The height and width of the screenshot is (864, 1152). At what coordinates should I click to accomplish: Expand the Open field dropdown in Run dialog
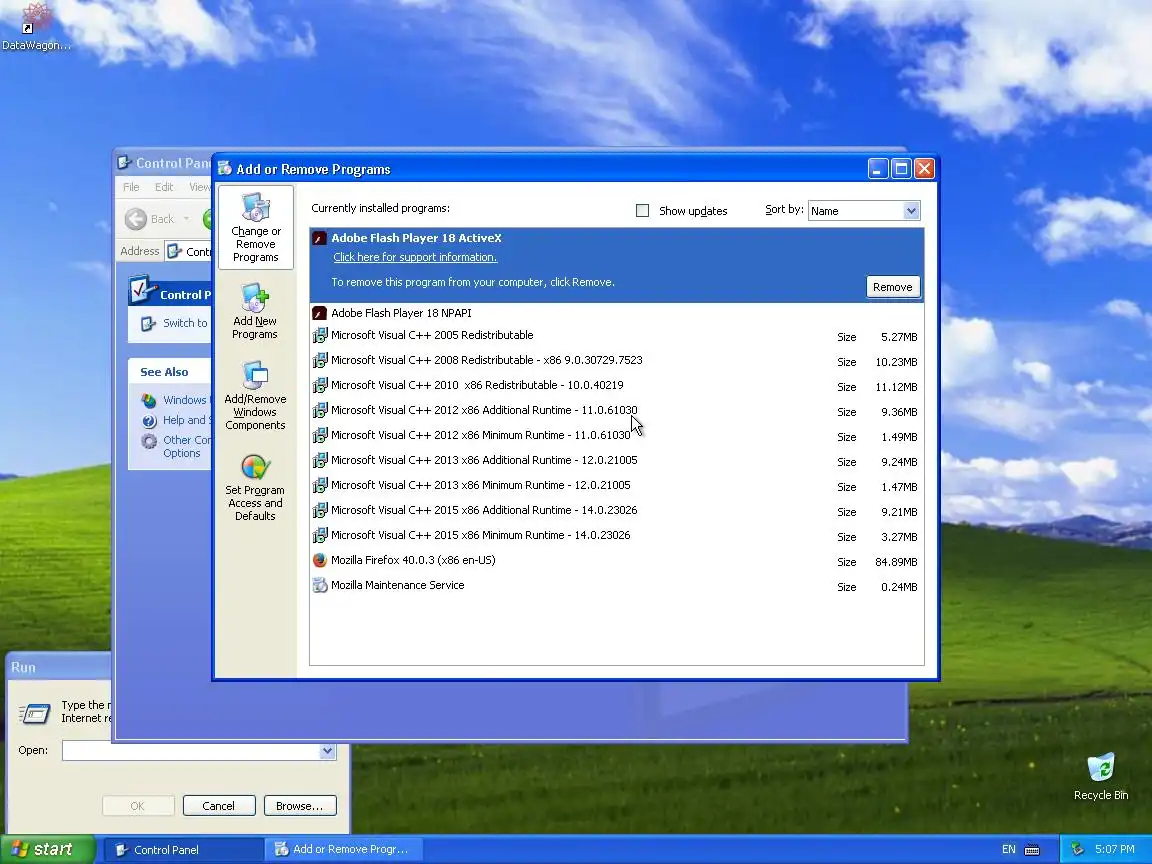point(327,751)
